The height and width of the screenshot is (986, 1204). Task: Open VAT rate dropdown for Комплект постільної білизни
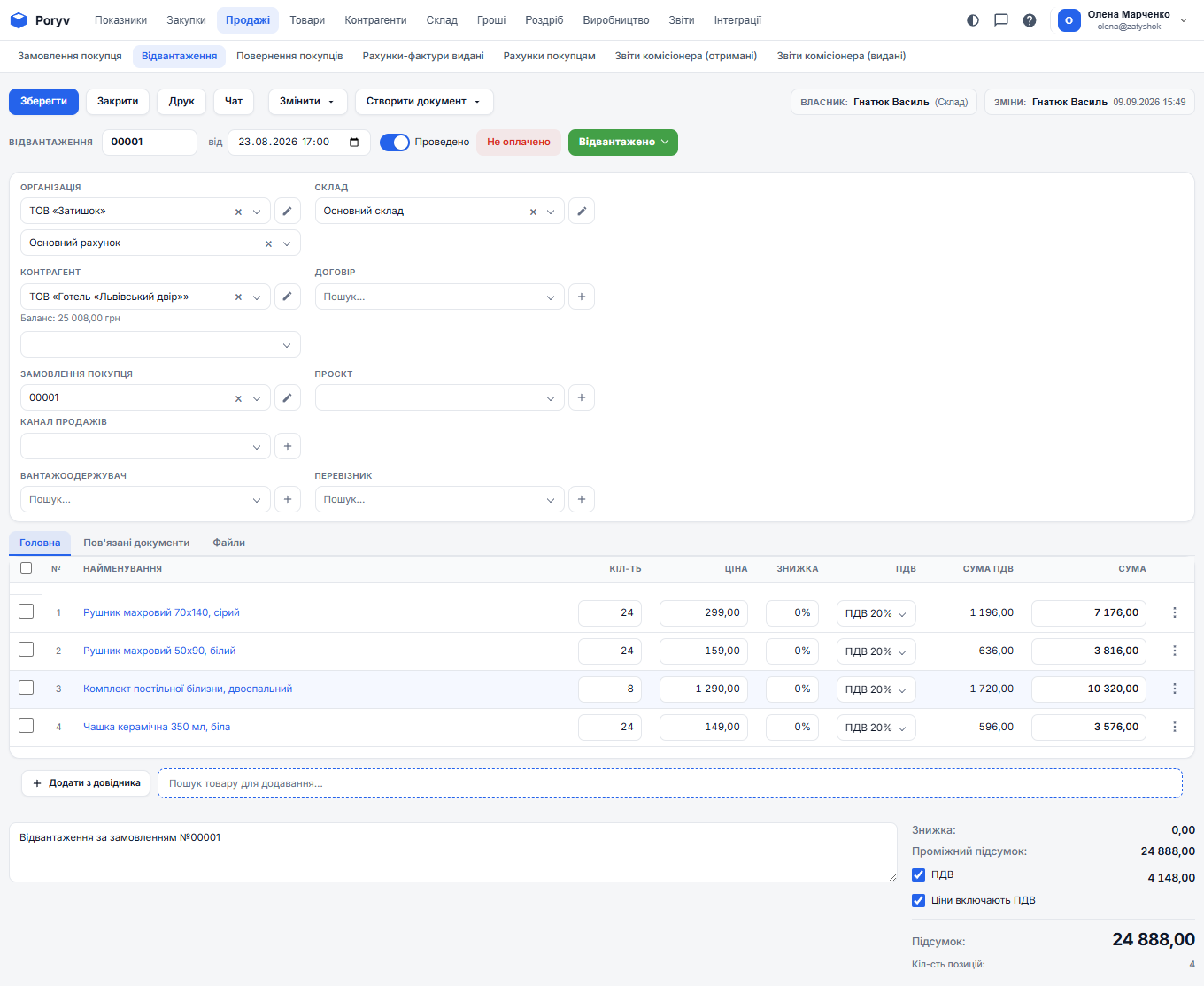coord(876,689)
